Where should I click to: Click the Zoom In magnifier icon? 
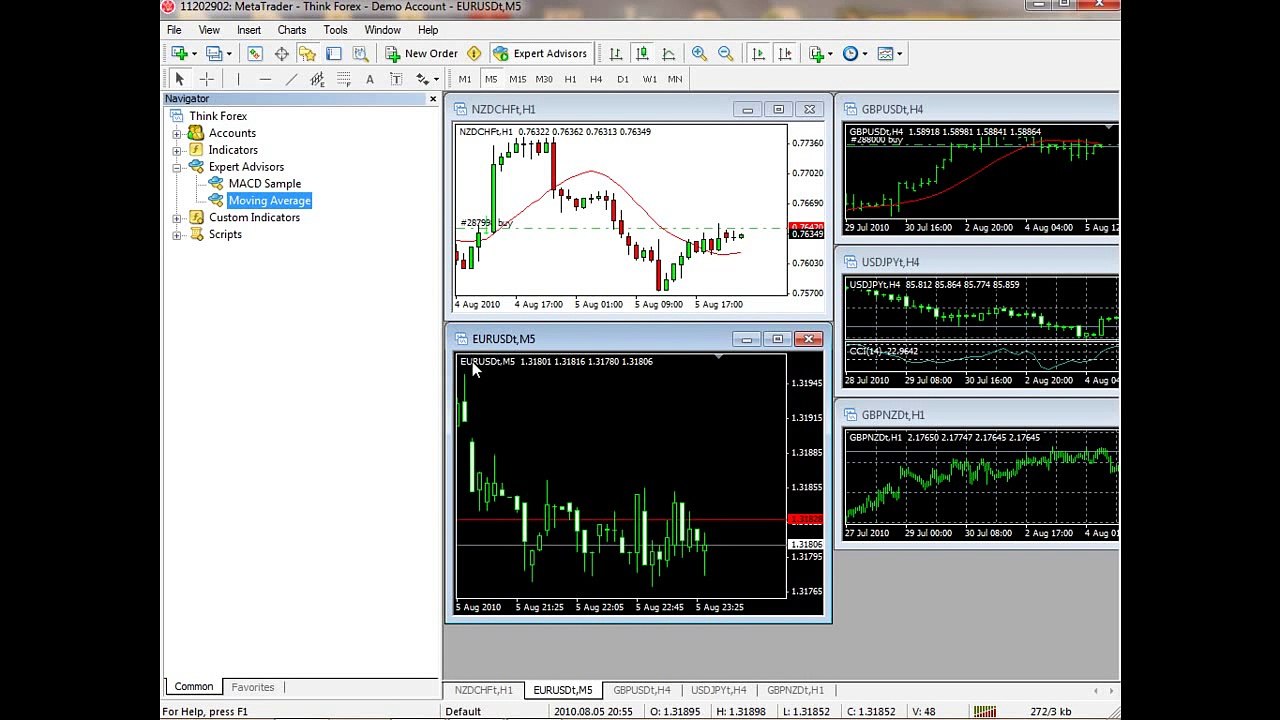699,54
